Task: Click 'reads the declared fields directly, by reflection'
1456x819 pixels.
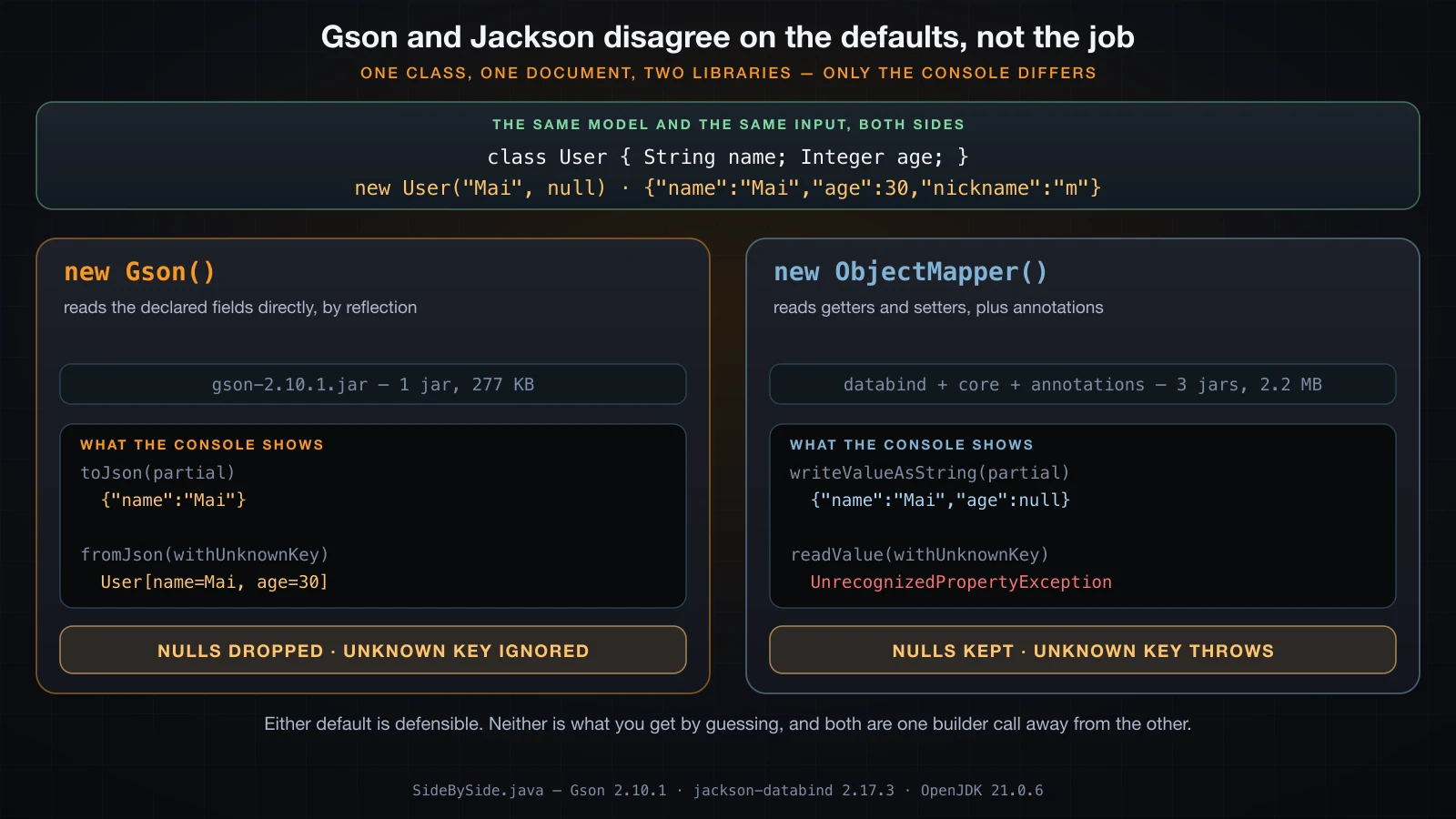Action: [240, 308]
